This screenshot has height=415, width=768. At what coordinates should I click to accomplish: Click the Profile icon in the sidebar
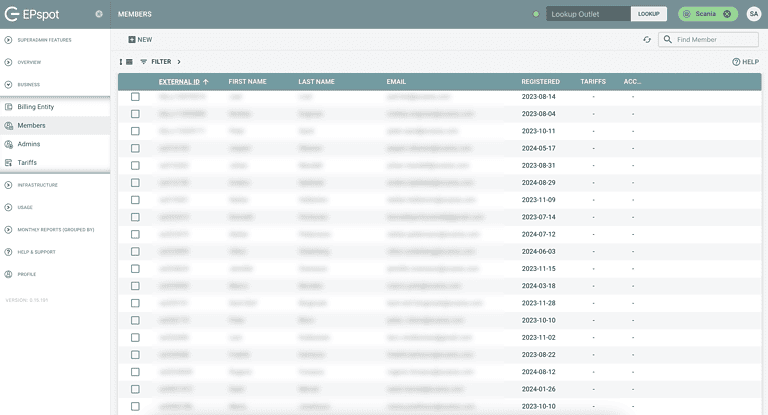[8, 274]
